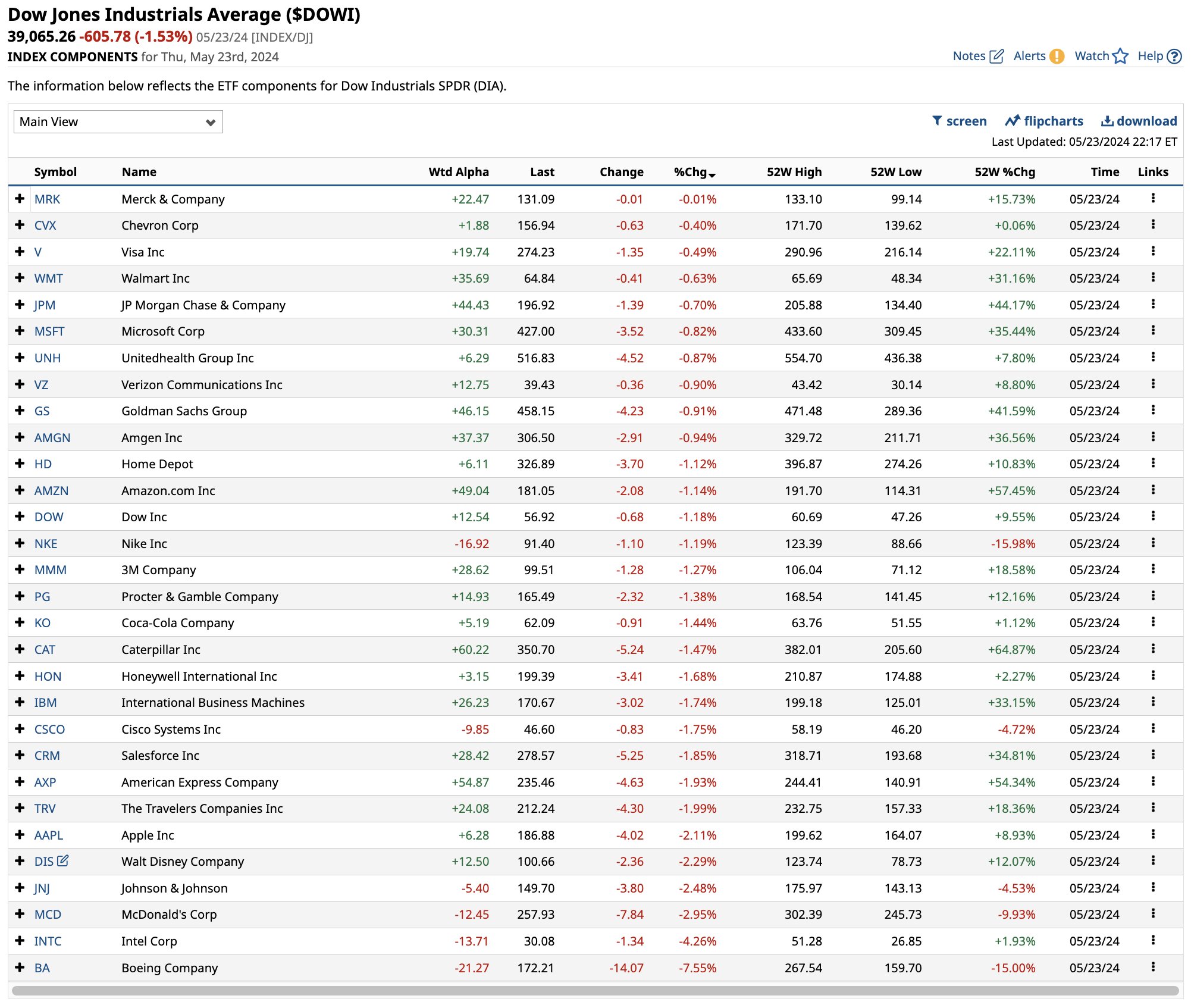Open the CVX symbol link
This screenshot has width=1191, height=1008.
pos(45,226)
